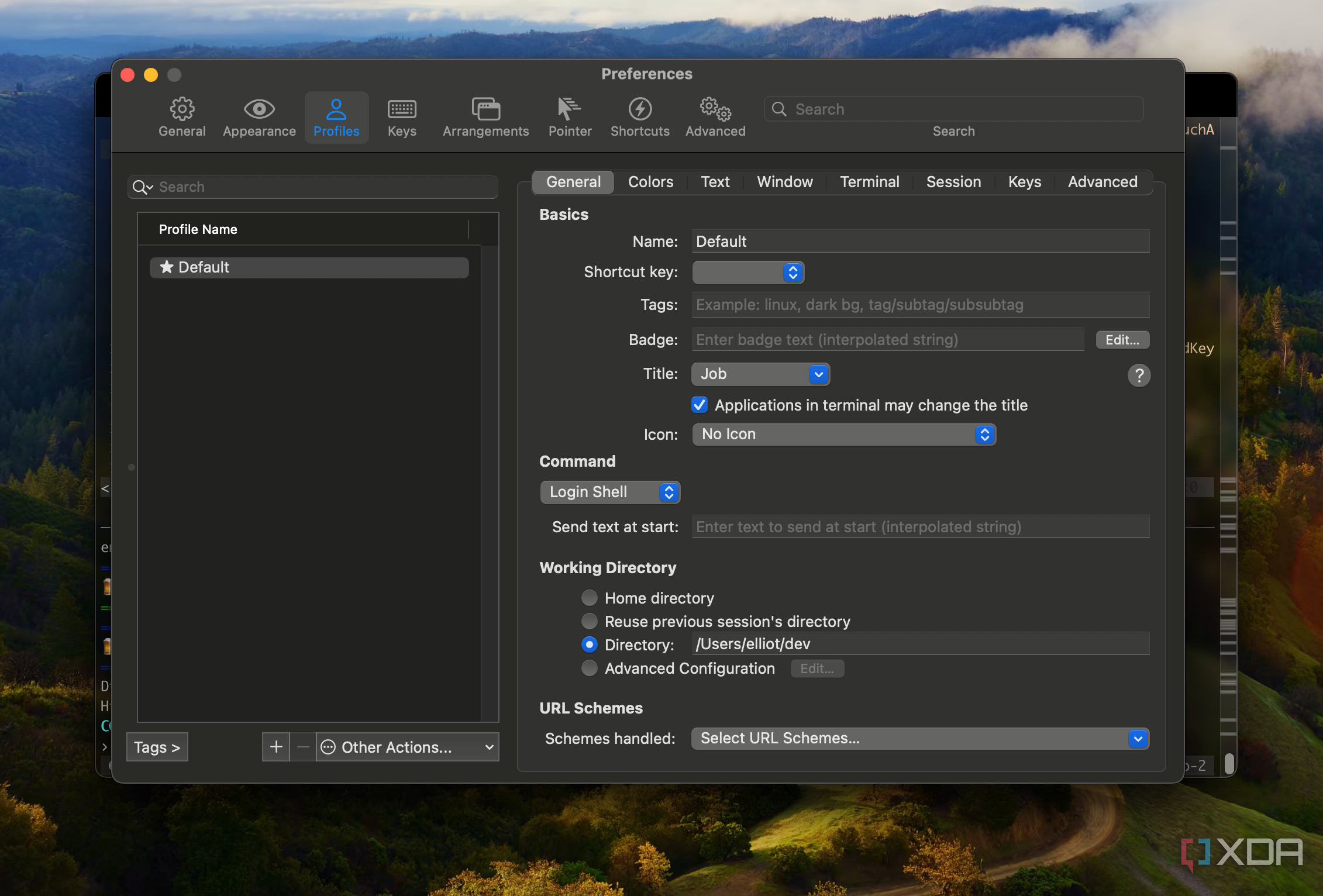Switch to the Terminal tab
Viewport: 1323px width, 896px height.
coord(870,182)
